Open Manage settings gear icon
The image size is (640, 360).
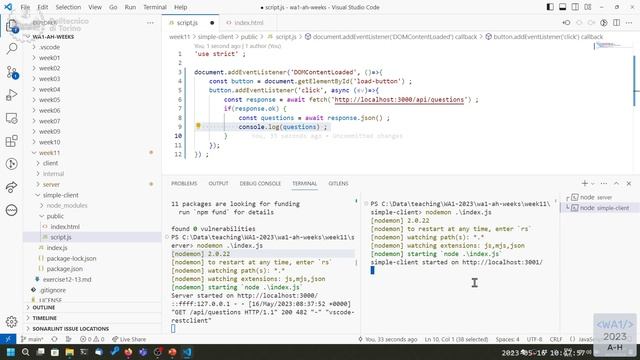coord(11,322)
